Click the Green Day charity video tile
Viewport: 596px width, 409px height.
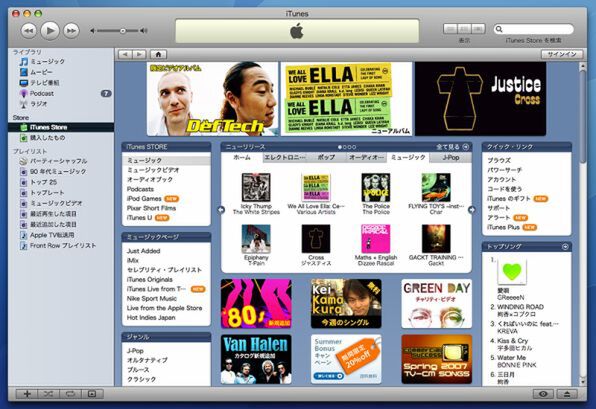(x=437, y=304)
